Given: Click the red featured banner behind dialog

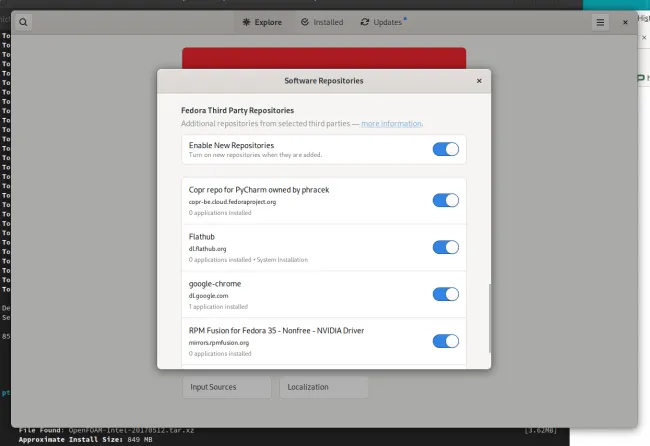Looking at the screenshot, I should click(324, 58).
